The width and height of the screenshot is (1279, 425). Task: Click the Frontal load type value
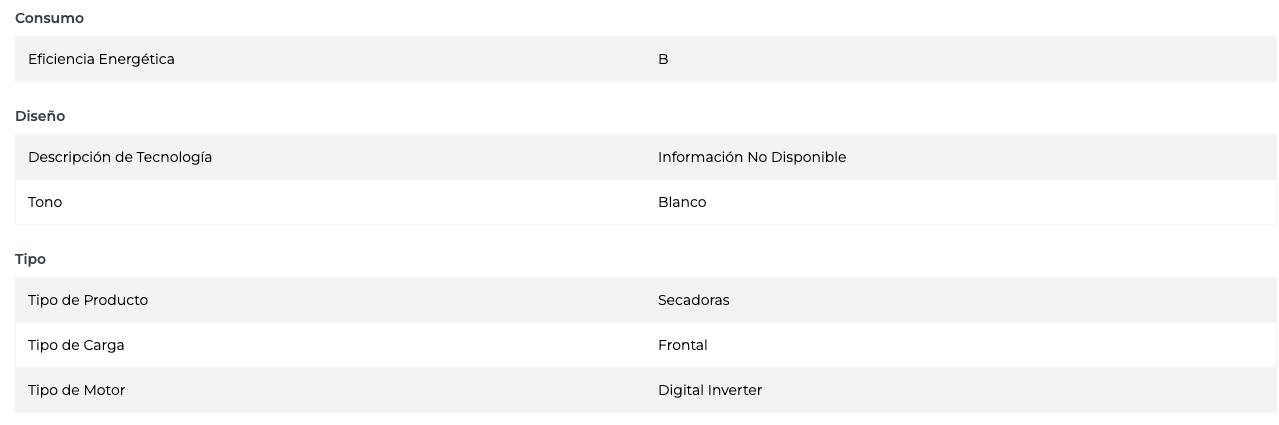[682, 345]
